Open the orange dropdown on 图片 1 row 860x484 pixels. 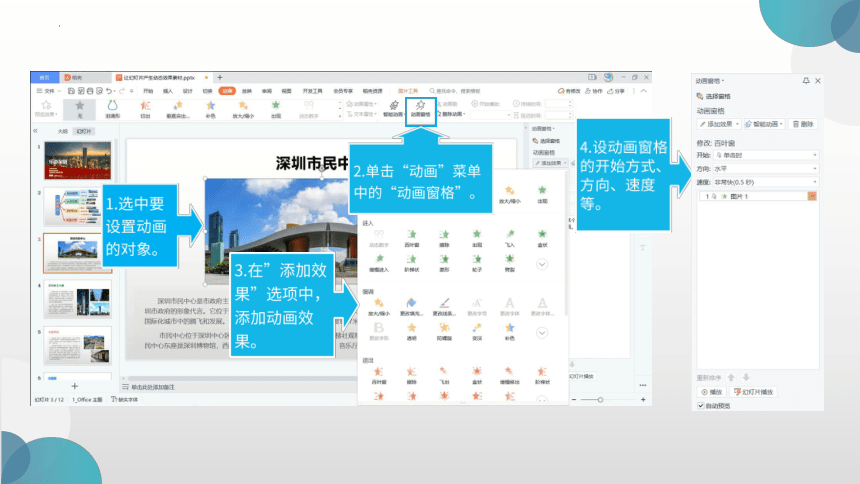pyautogui.click(x=812, y=196)
